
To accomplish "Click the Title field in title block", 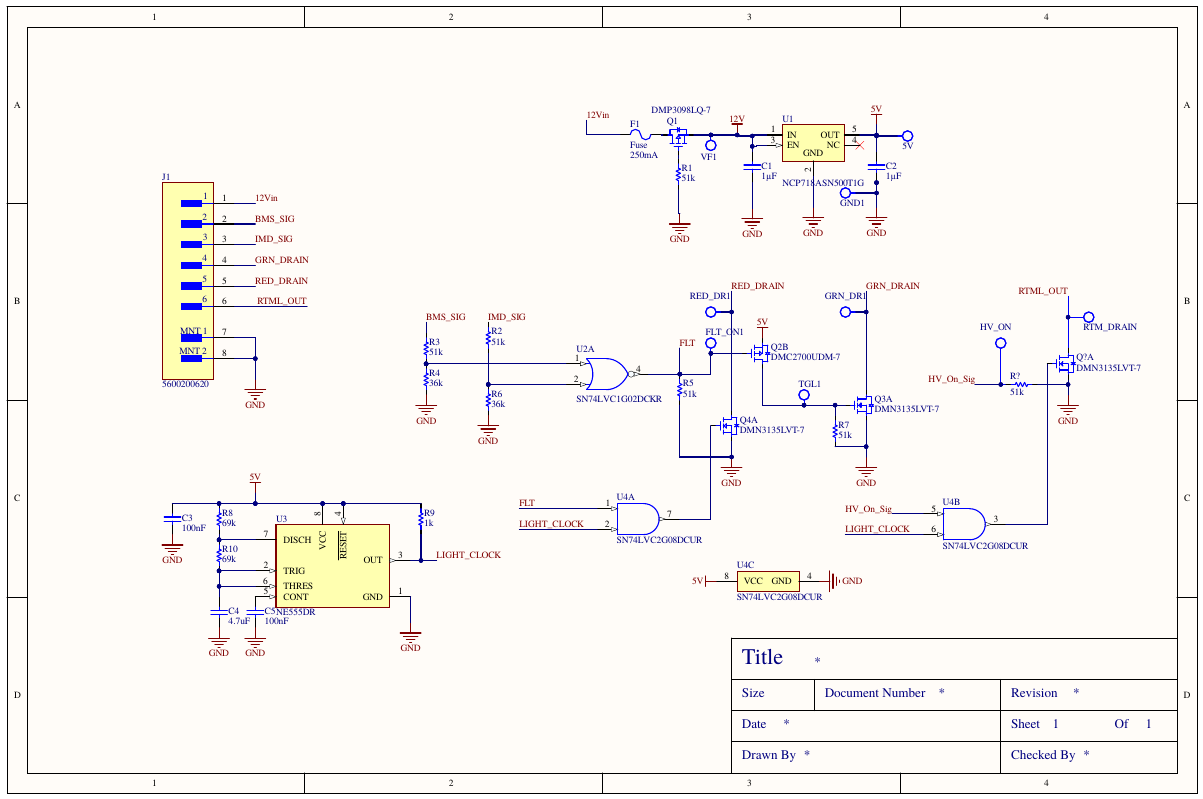I will pyautogui.click(x=954, y=658).
